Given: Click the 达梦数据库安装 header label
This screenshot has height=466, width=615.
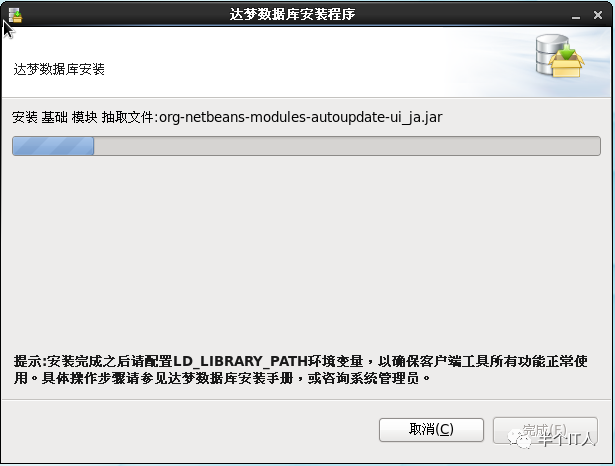Looking at the screenshot, I should point(59,69).
